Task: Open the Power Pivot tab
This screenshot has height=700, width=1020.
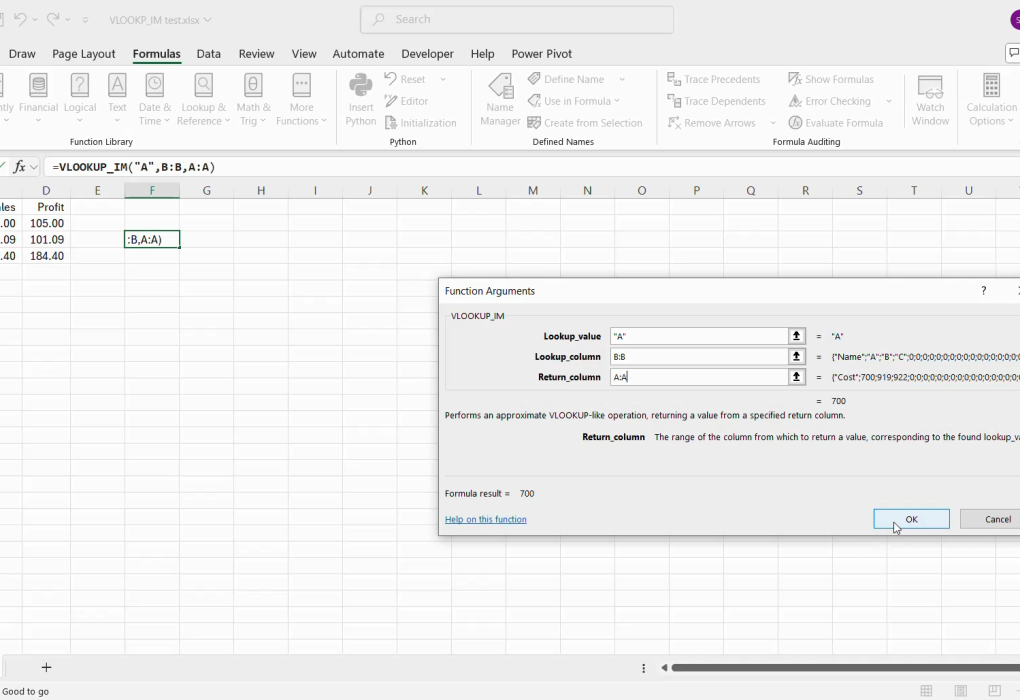Action: tap(541, 54)
